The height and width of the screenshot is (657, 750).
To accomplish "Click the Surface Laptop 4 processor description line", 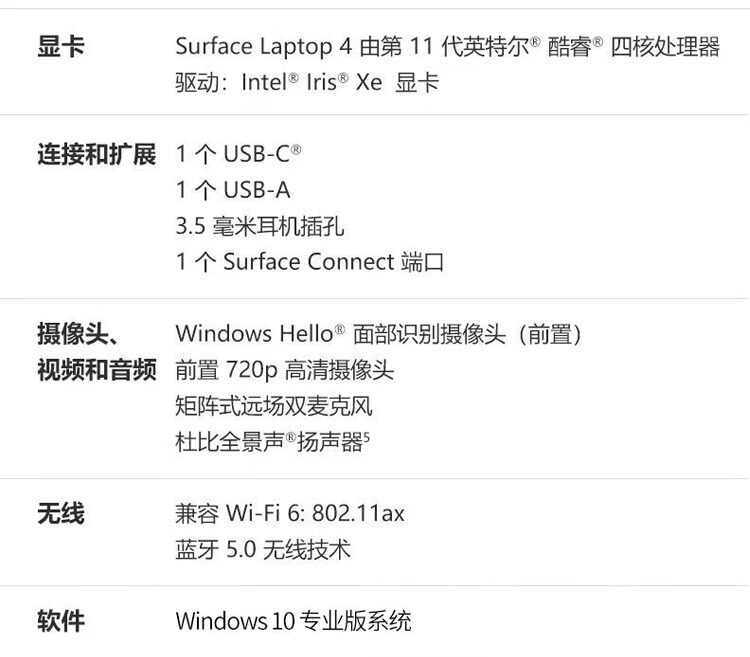I will point(447,46).
